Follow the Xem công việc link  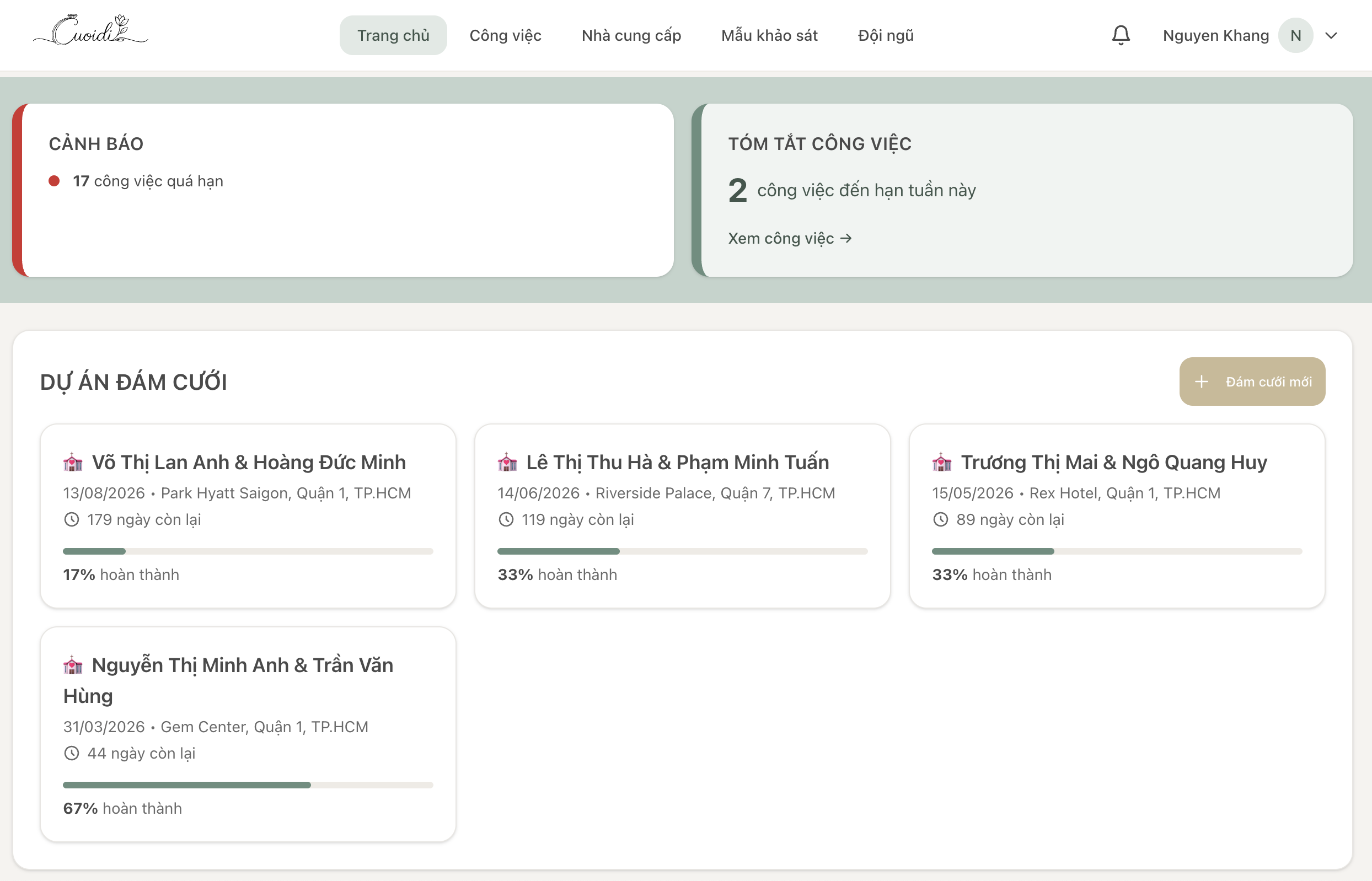pyautogui.click(x=790, y=238)
